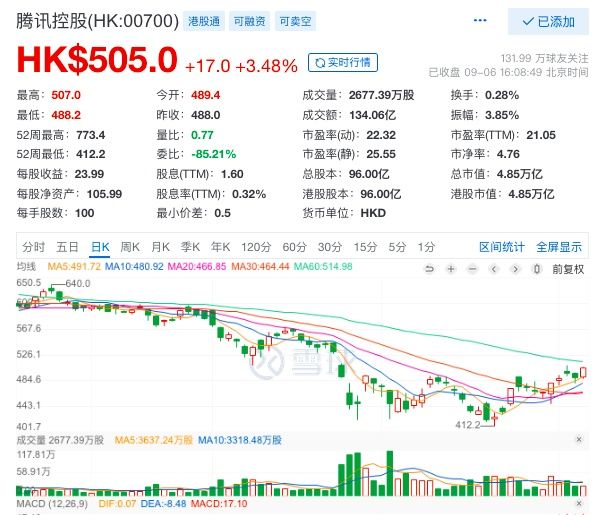Select the 港股通 tag
Image resolution: width=613 pixels, height=515 pixels.
204,21
